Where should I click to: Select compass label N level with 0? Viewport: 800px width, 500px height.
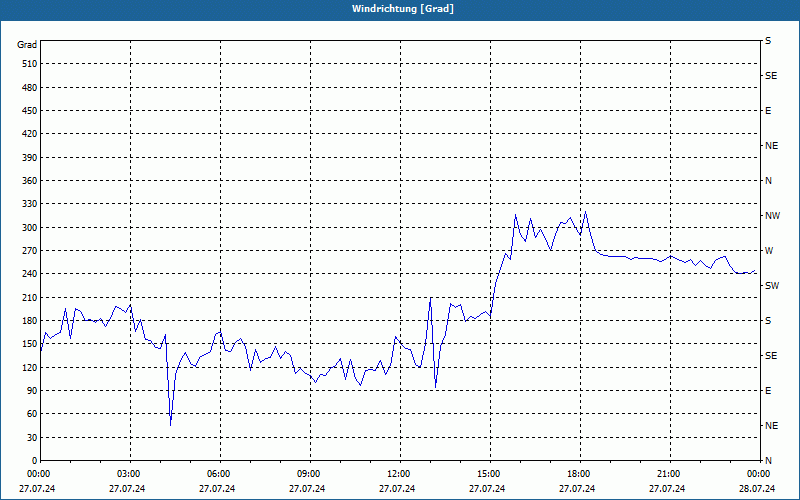(768, 461)
